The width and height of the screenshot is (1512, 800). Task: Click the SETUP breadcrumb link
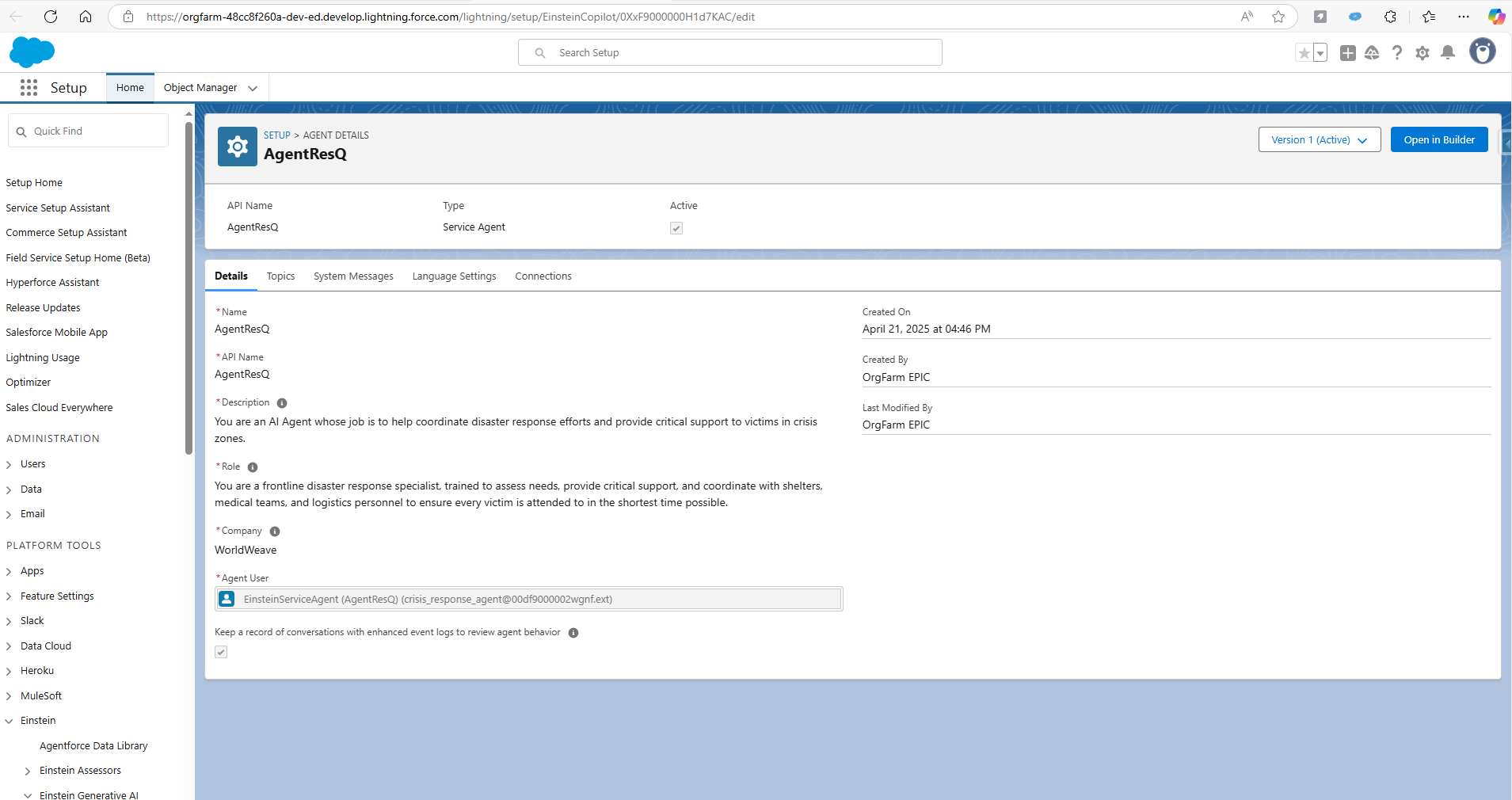coord(277,135)
